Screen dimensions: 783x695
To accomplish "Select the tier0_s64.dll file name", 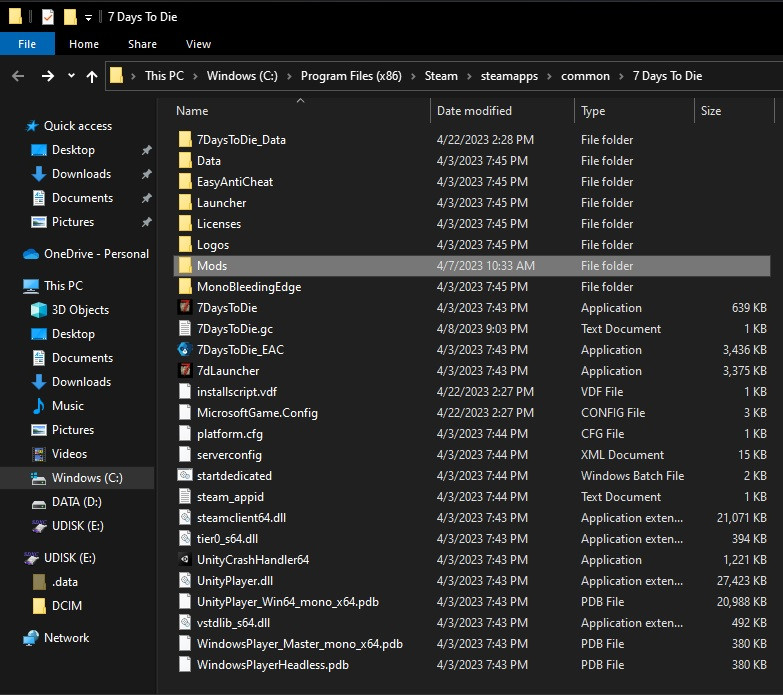I will coord(227,539).
